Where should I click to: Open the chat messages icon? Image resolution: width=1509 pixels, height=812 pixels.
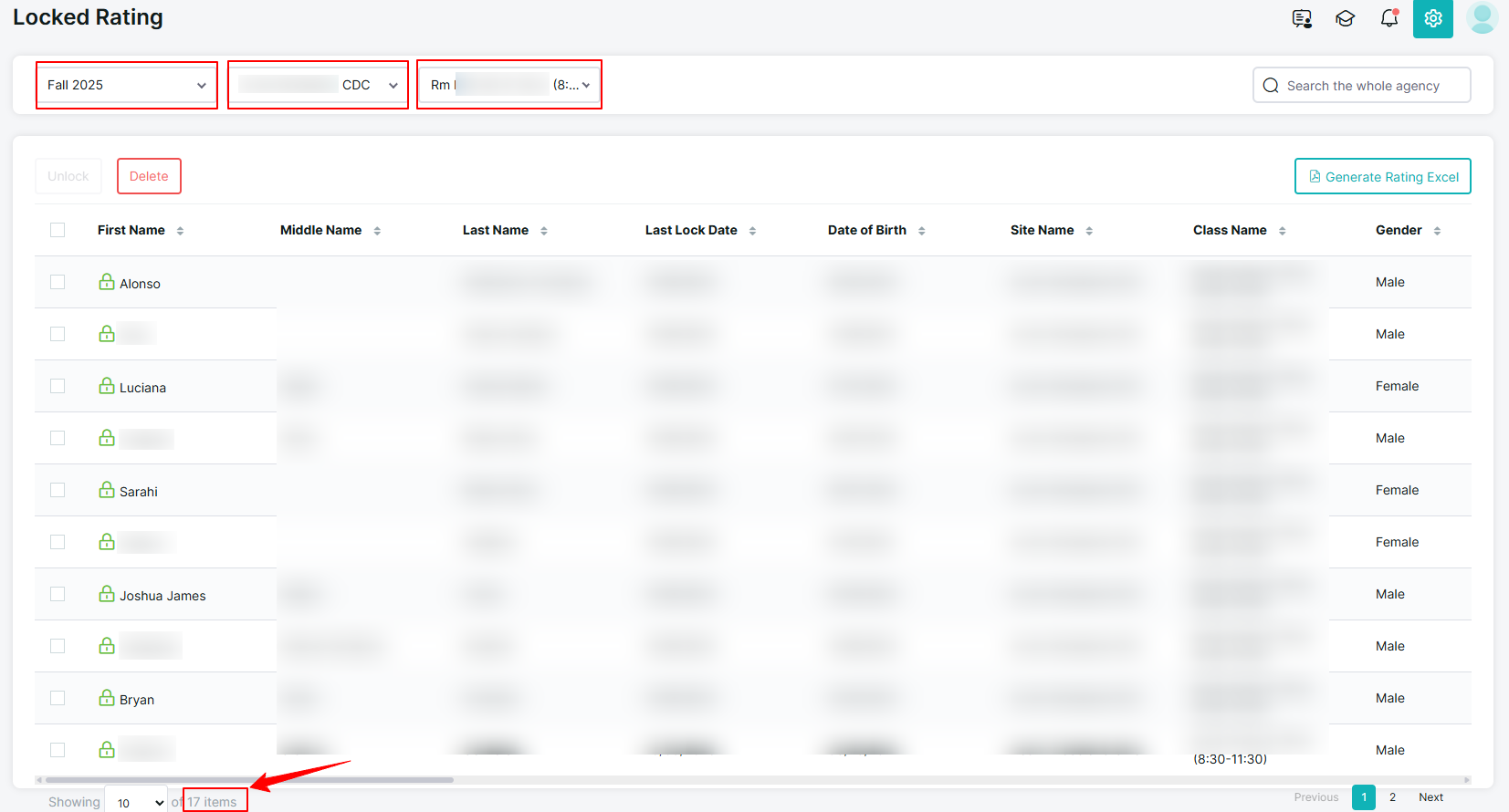pos(1302,18)
